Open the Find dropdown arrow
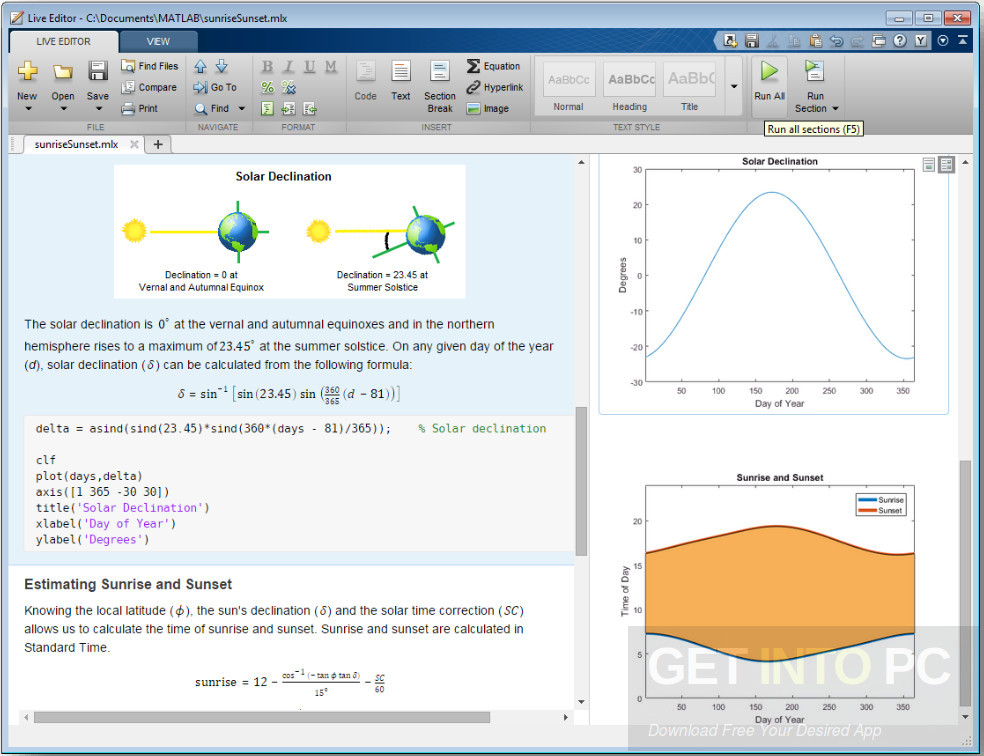Viewport: 984px width, 756px height. pyautogui.click(x=242, y=109)
